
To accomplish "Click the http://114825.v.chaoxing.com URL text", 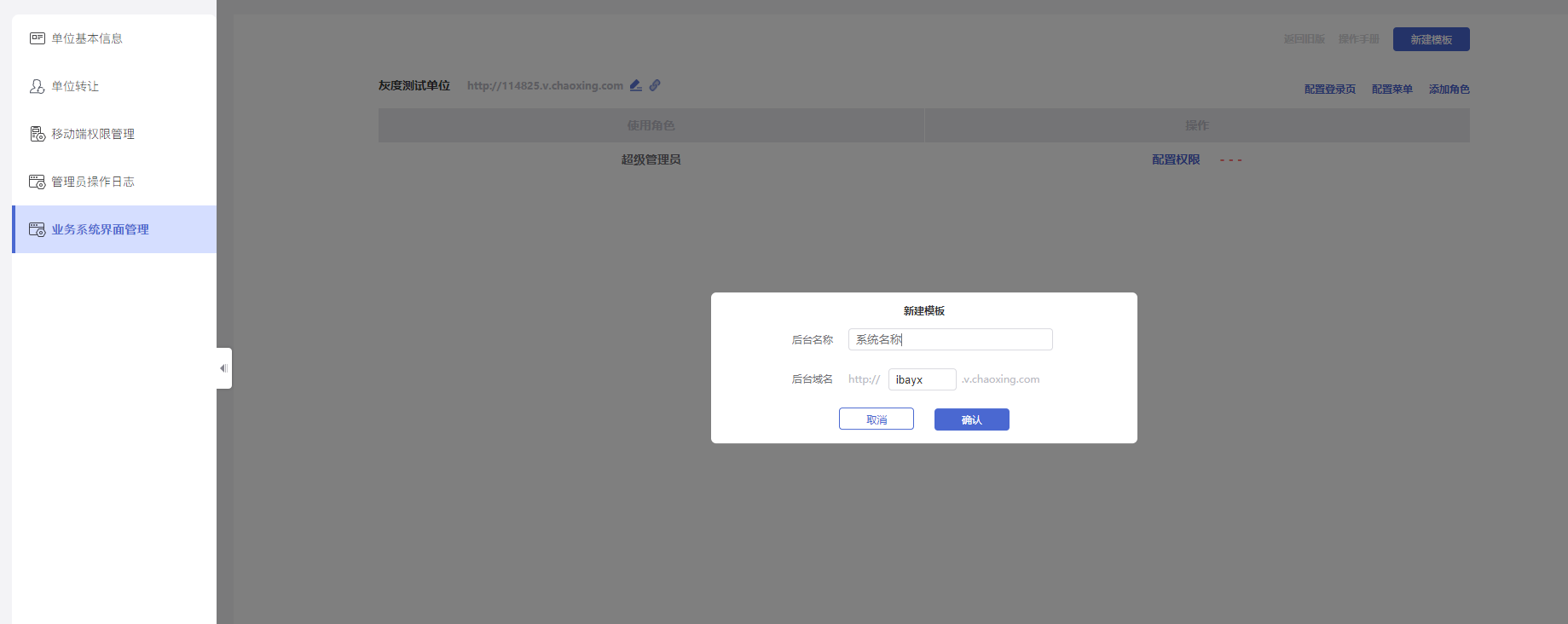I will [x=545, y=85].
